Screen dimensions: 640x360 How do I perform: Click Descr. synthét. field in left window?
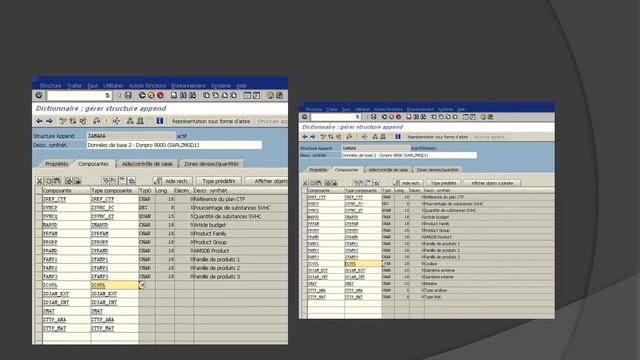coord(174,145)
